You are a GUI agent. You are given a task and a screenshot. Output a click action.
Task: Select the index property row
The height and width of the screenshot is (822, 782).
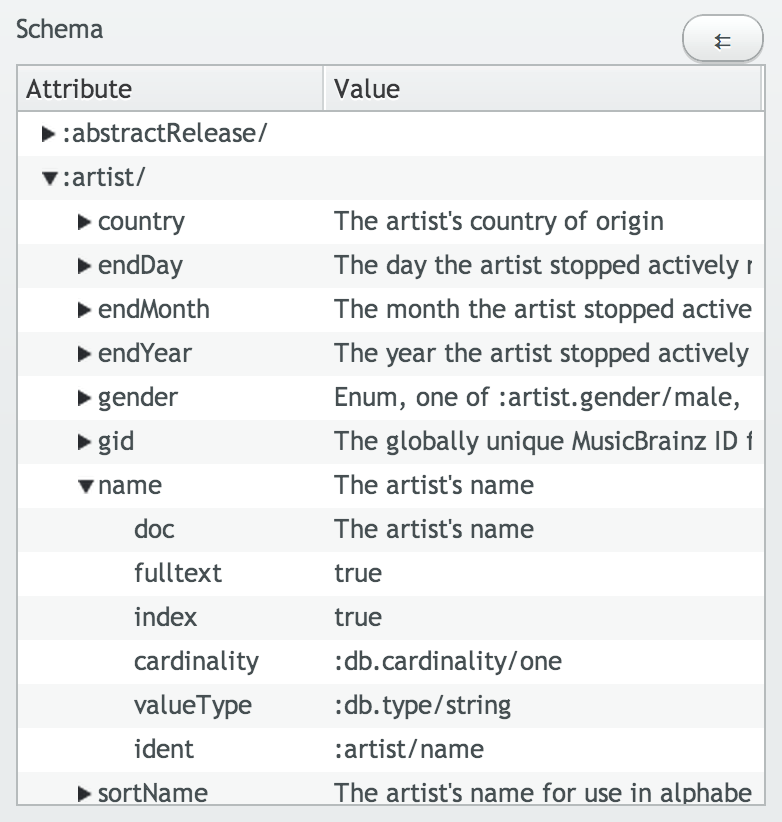[x=390, y=618]
